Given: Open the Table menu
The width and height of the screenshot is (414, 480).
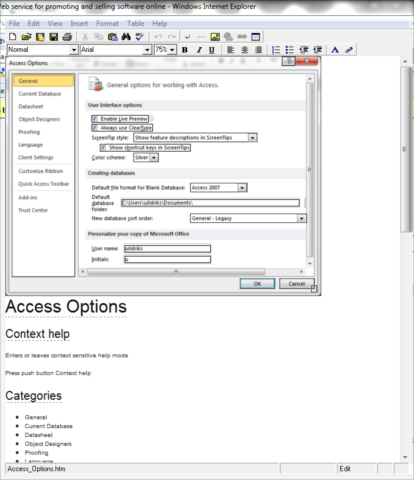Looking at the screenshot, I should (135, 24).
